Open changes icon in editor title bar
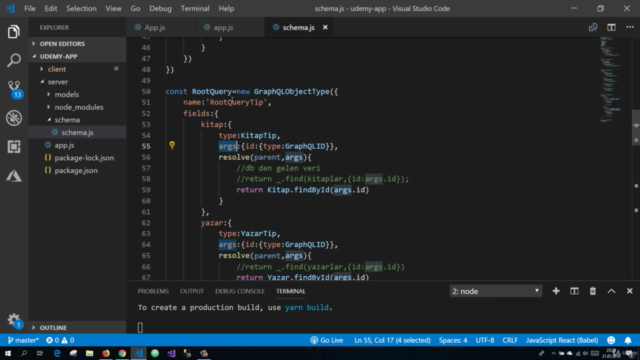640x360 pixels. 593,27
